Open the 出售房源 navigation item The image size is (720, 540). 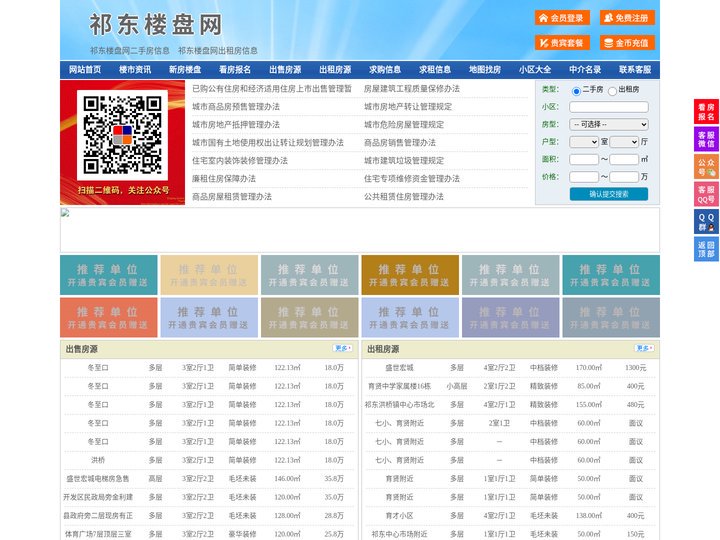[x=285, y=70]
